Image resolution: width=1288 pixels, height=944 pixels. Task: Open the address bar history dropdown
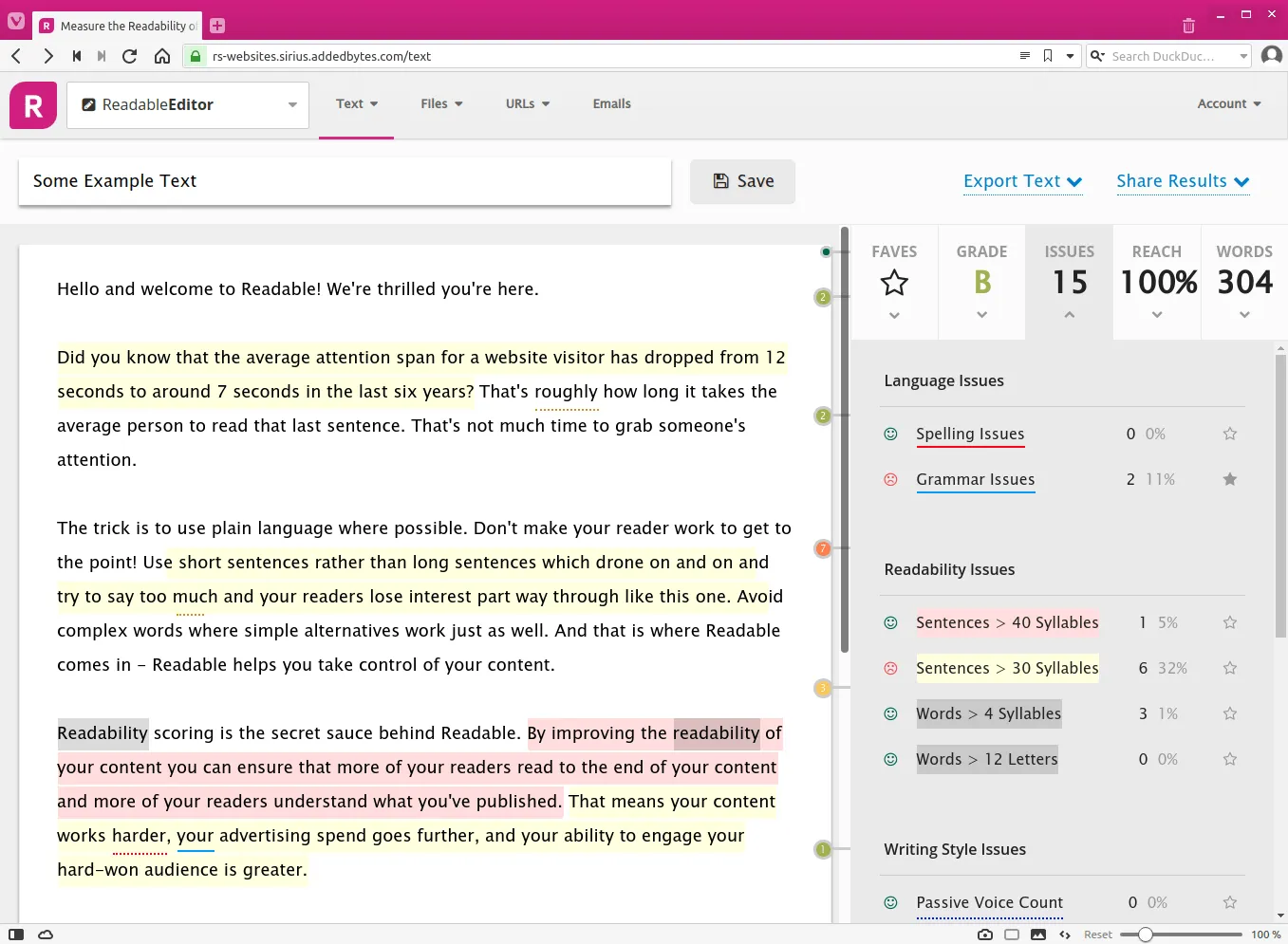click(x=1070, y=56)
